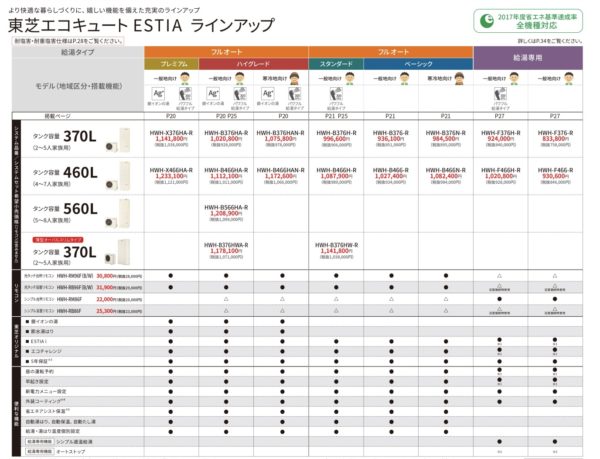This screenshot has height=459, width=600.
Task: Click the 寒冷地向け hat face icon above HWH-B376HAN-R
Action: pyautogui.click(x=294, y=78)
